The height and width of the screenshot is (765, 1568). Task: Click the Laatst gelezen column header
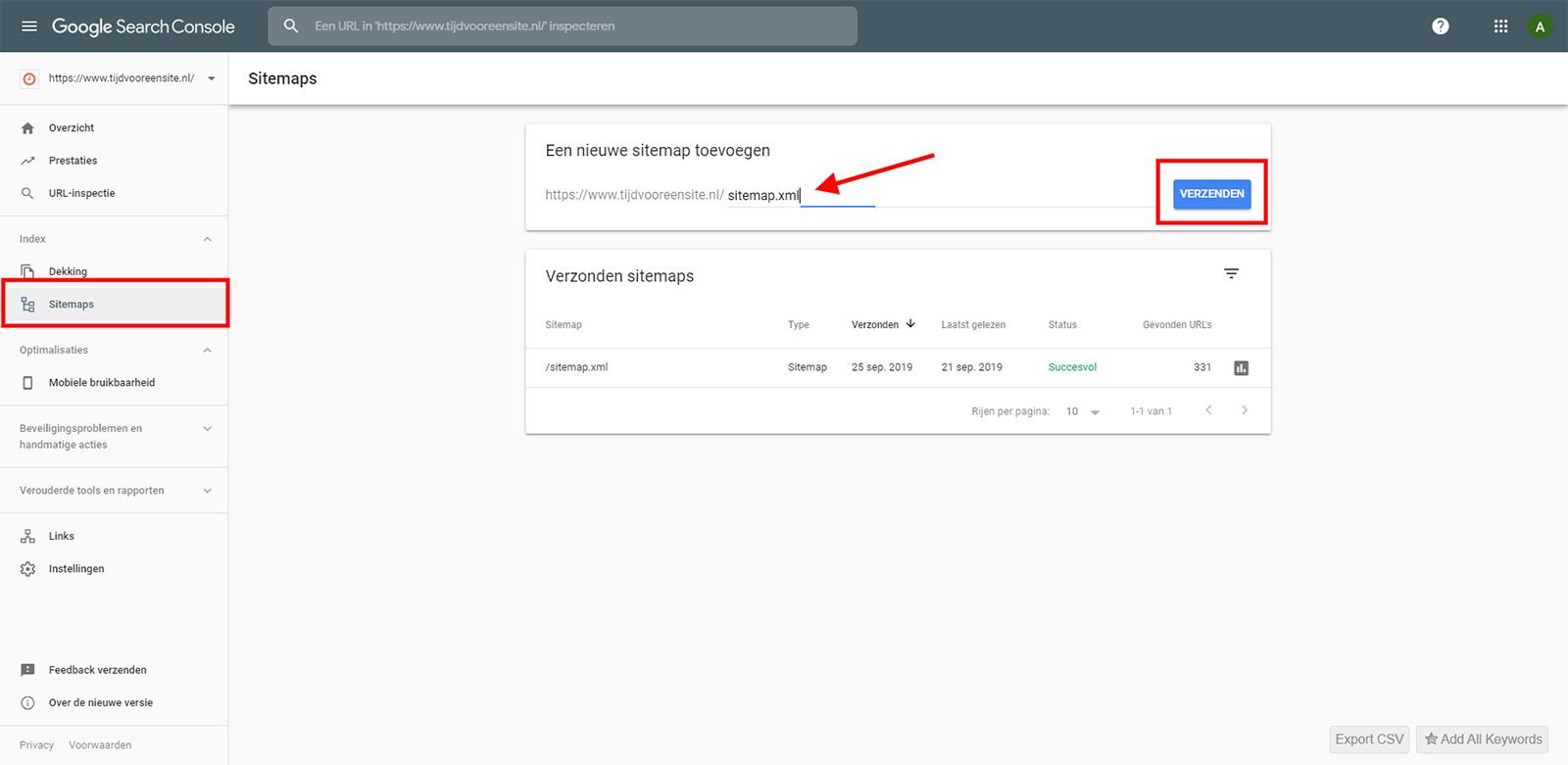click(973, 324)
